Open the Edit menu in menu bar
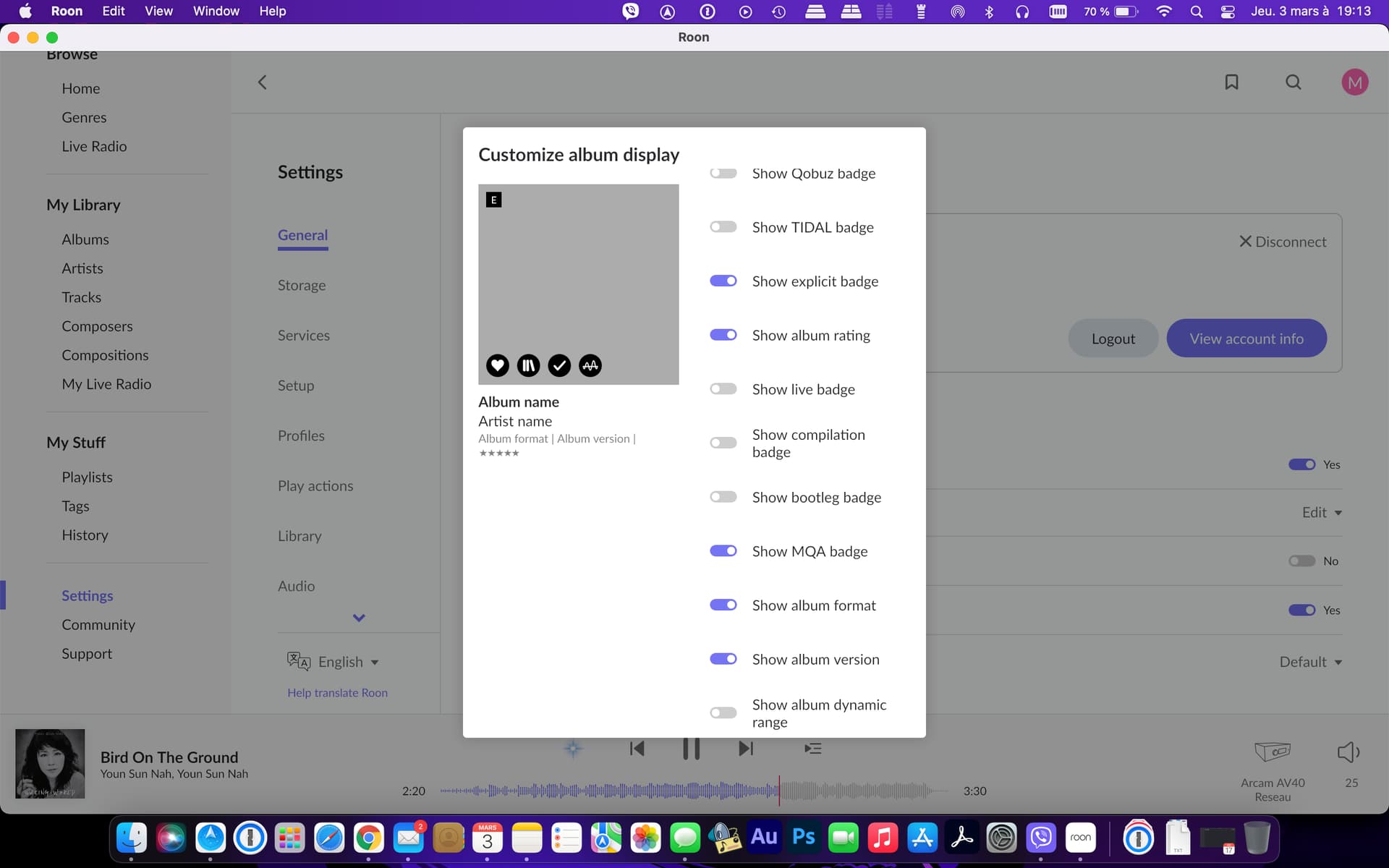The height and width of the screenshot is (868, 1389). point(114,12)
